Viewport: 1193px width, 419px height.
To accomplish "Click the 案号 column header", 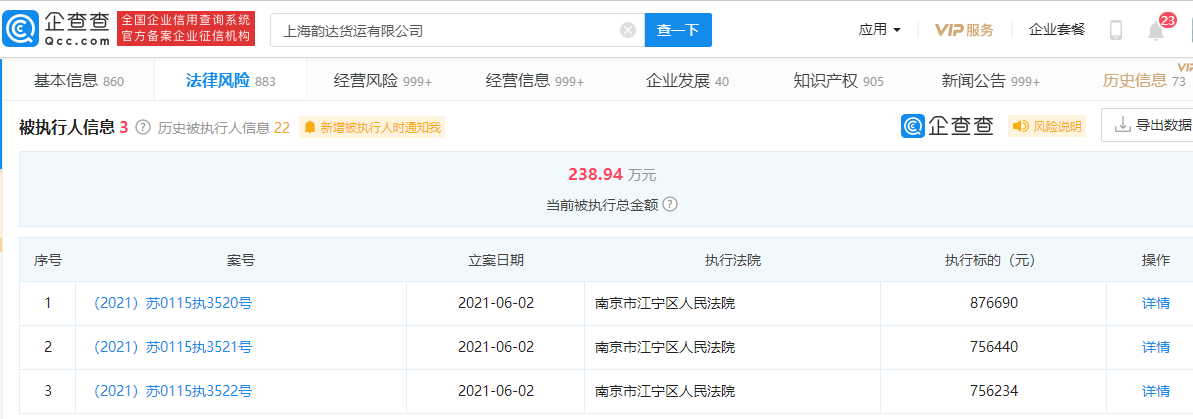I will [x=240, y=260].
